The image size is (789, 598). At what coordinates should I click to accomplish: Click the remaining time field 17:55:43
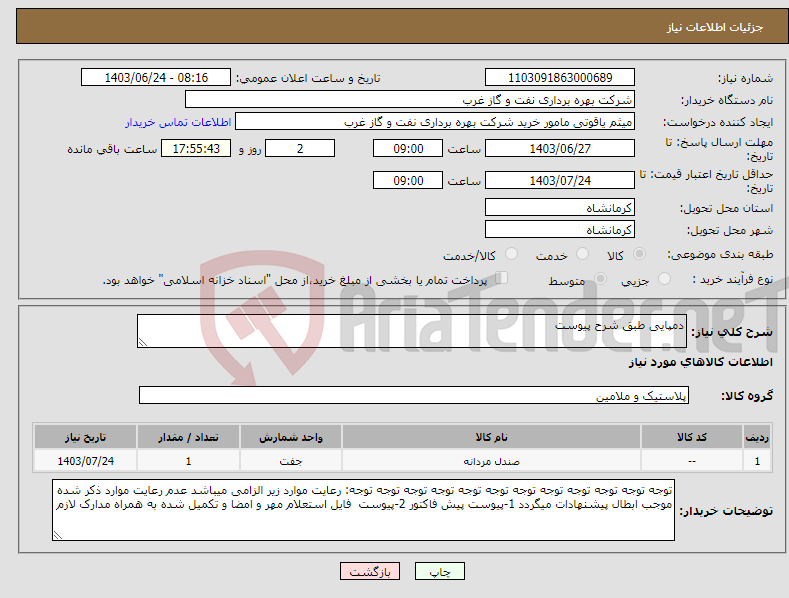point(196,148)
